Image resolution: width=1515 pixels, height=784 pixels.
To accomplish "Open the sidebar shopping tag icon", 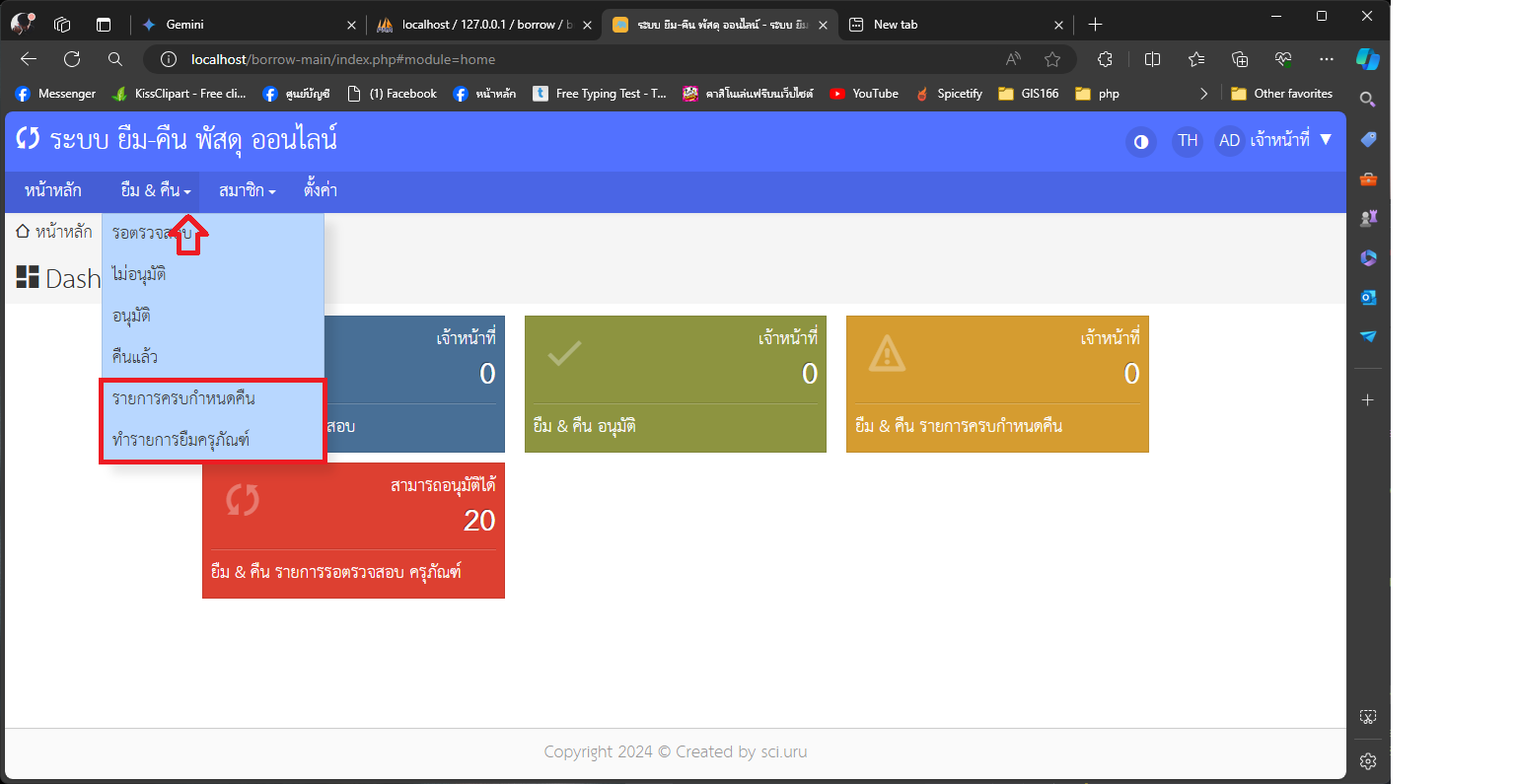I will (x=1368, y=139).
